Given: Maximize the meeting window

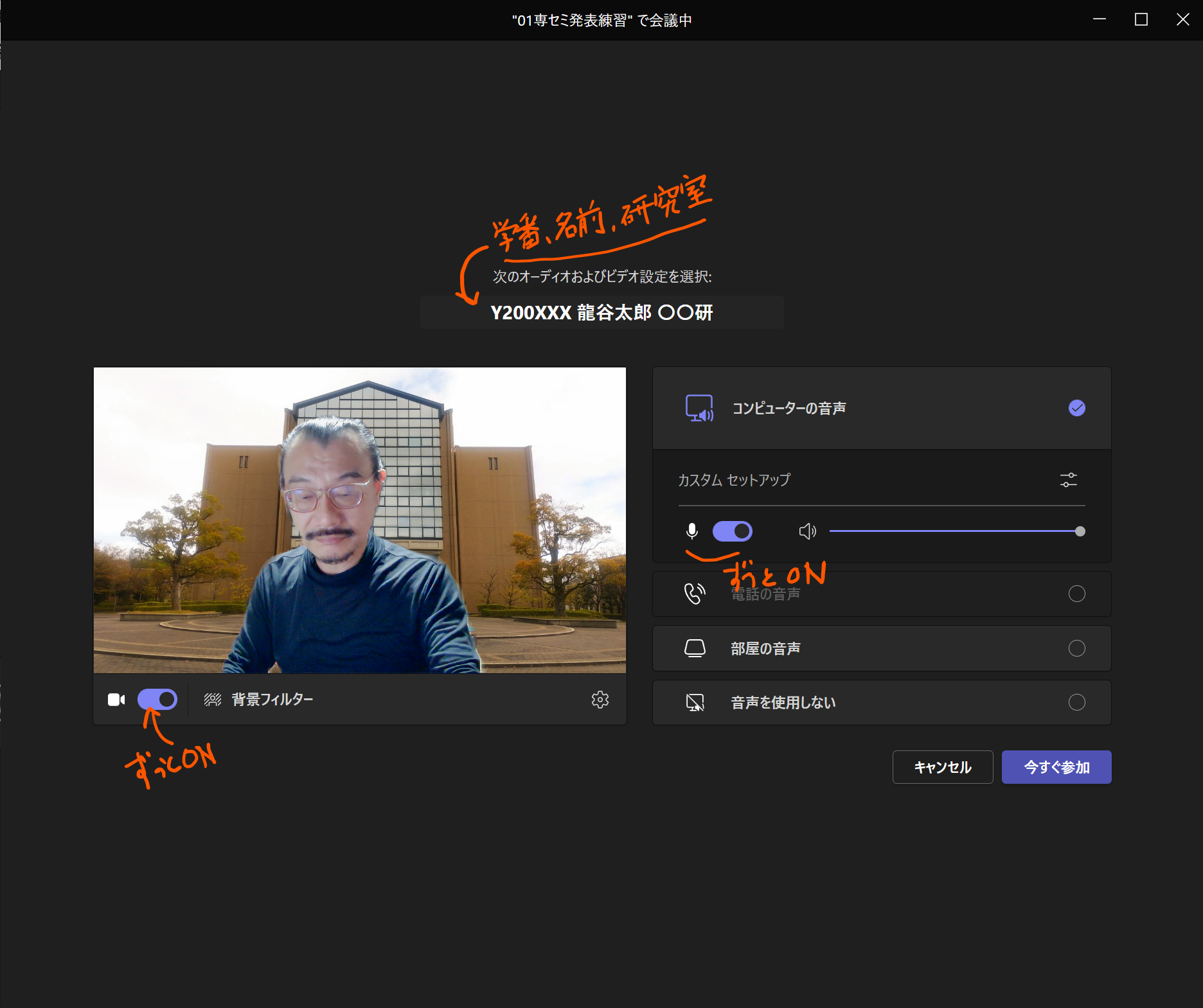Looking at the screenshot, I should [1141, 20].
